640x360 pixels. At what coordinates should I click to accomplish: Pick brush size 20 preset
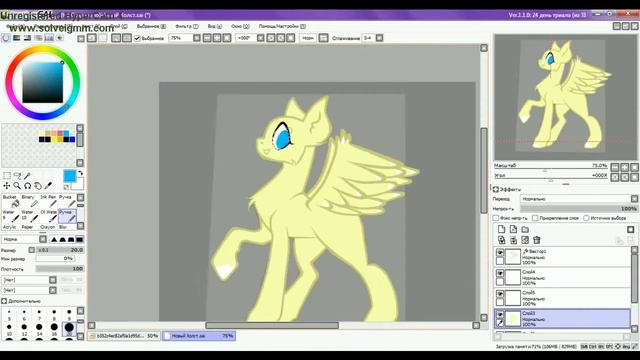pyautogui.click(x=69, y=328)
